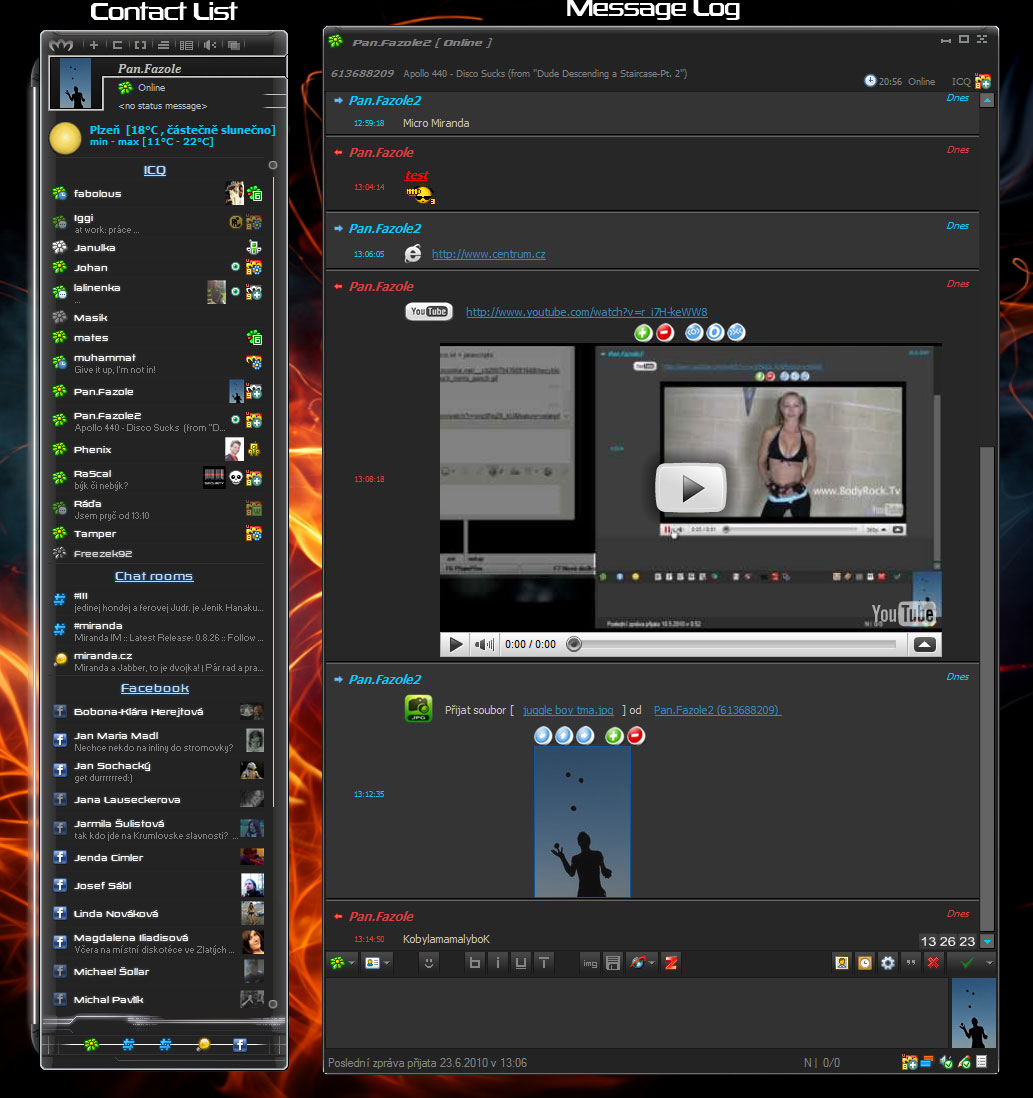Open the juggle boy tma.jpg file link
The width and height of the screenshot is (1033, 1098).
coord(568,710)
